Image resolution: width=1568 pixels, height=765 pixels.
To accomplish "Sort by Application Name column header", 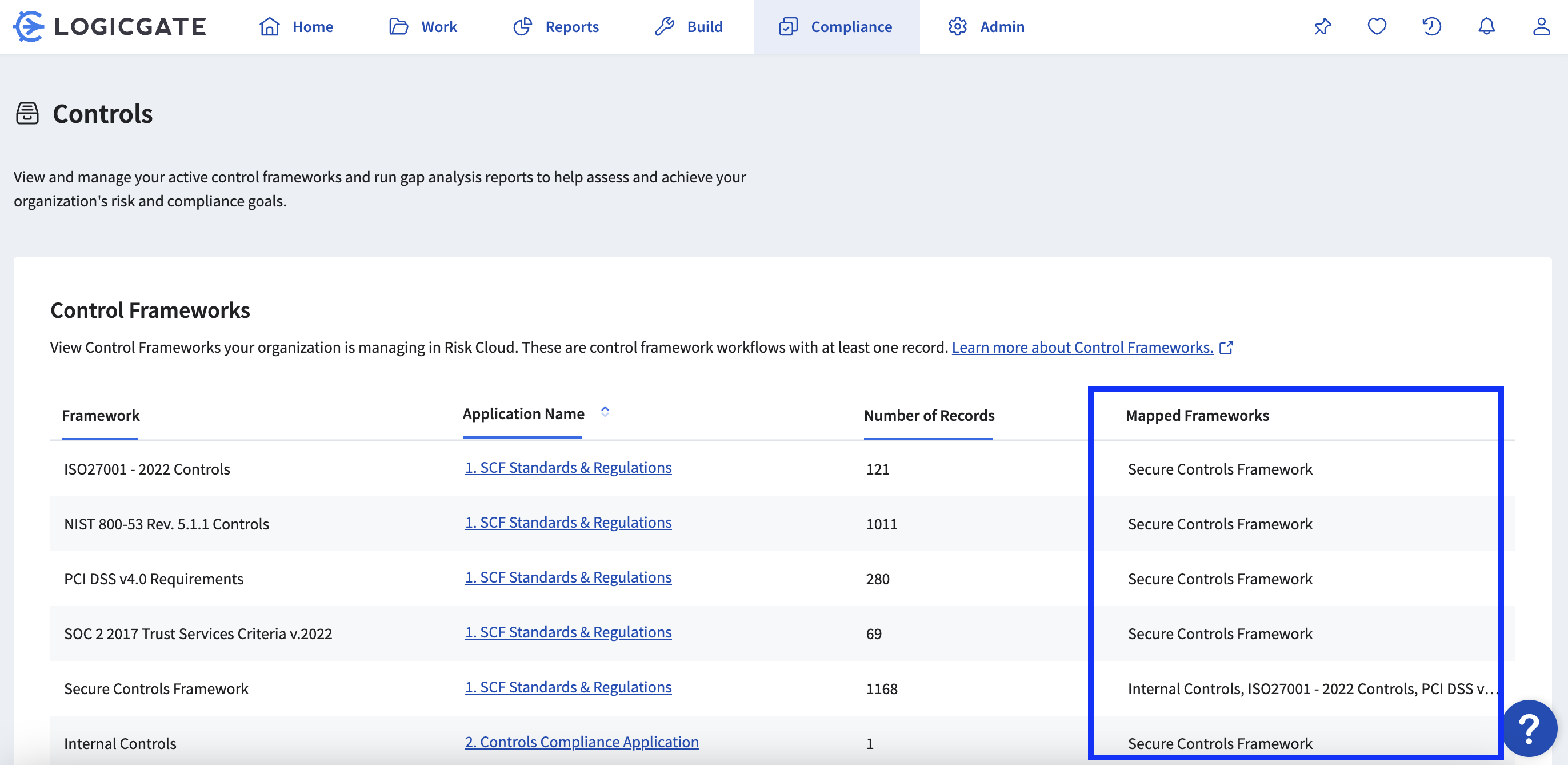I will pyautogui.click(x=523, y=413).
